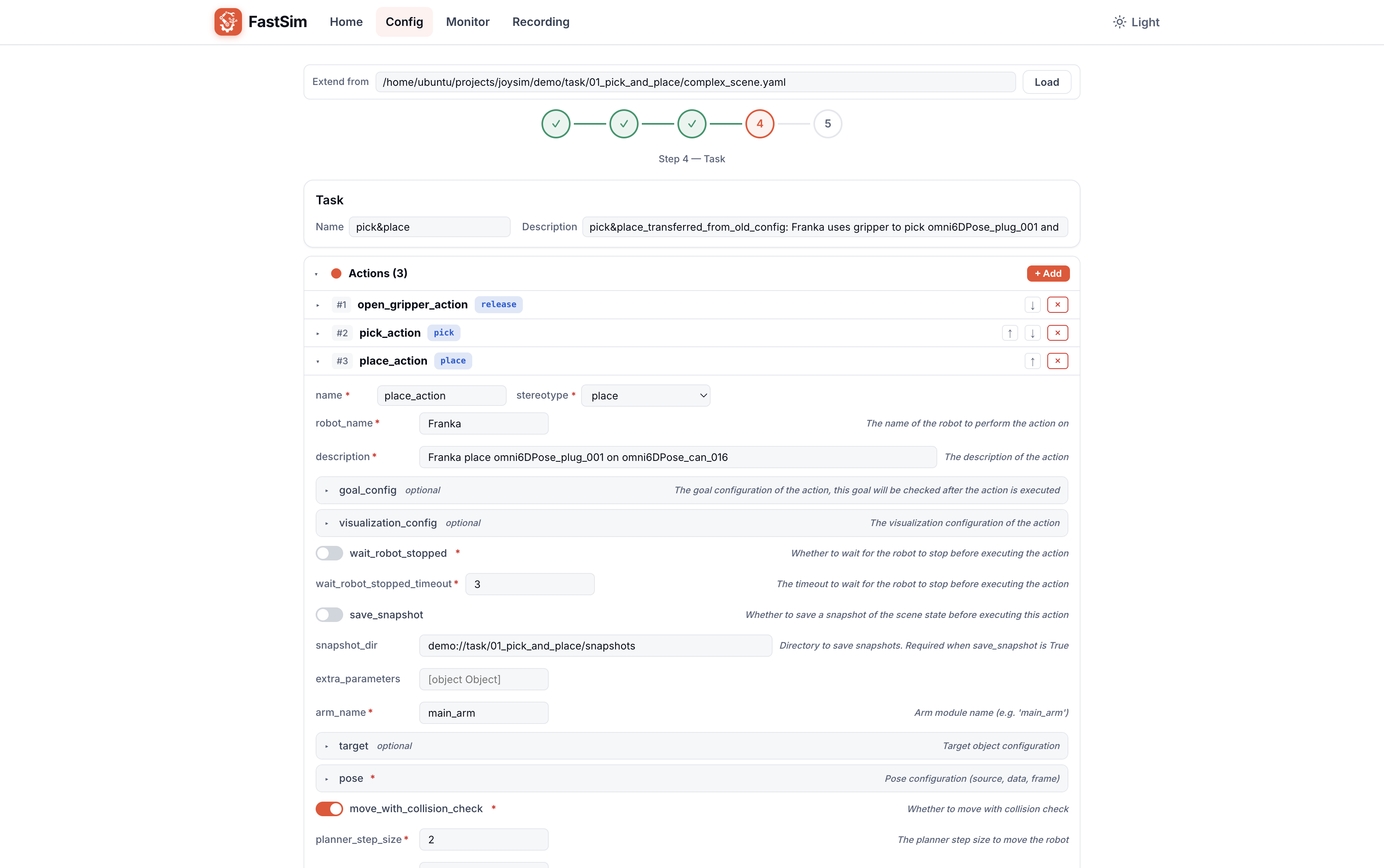Viewport: 1384px width, 868px height.
Task: Move pick_action down with arrow icon
Action: [x=1032, y=333]
